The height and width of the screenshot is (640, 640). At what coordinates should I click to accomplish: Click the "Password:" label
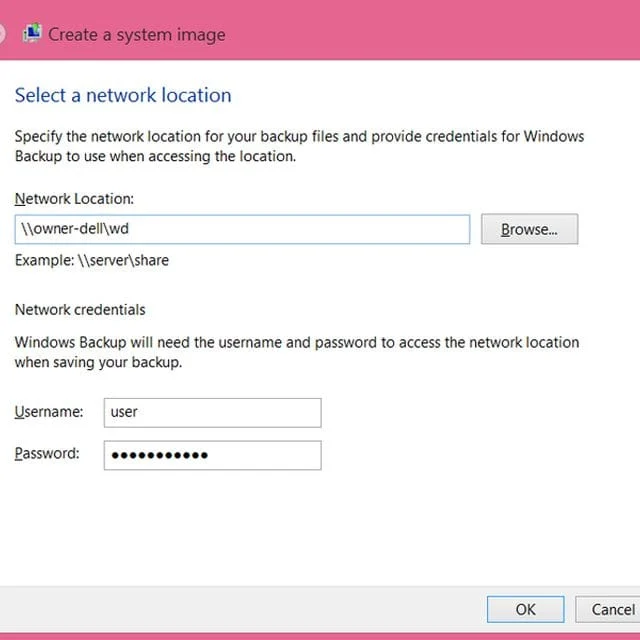[x=47, y=453]
